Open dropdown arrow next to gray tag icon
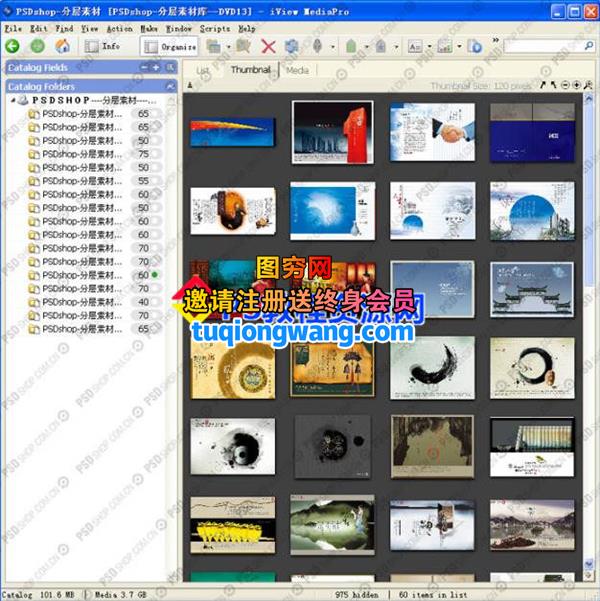The height and width of the screenshot is (601, 600). [x=396, y=47]
